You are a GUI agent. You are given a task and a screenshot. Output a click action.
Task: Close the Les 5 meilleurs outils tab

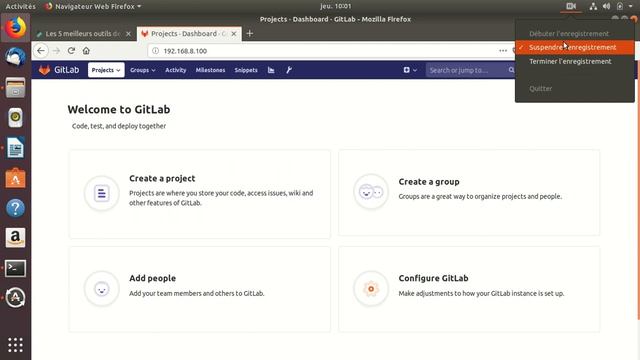[x=128, y=34]
